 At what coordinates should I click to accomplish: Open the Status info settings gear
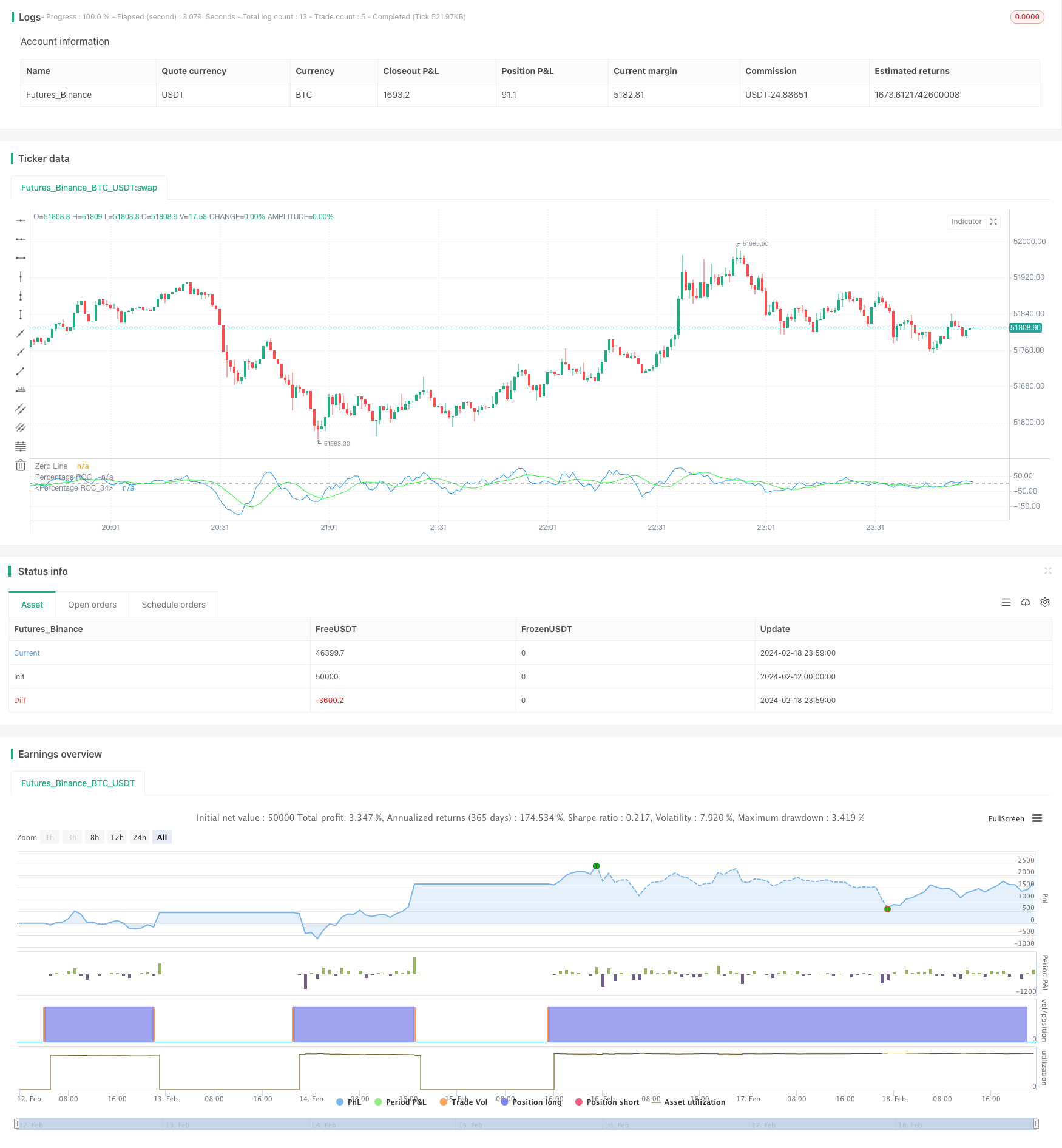click(x=1045, y=602)
